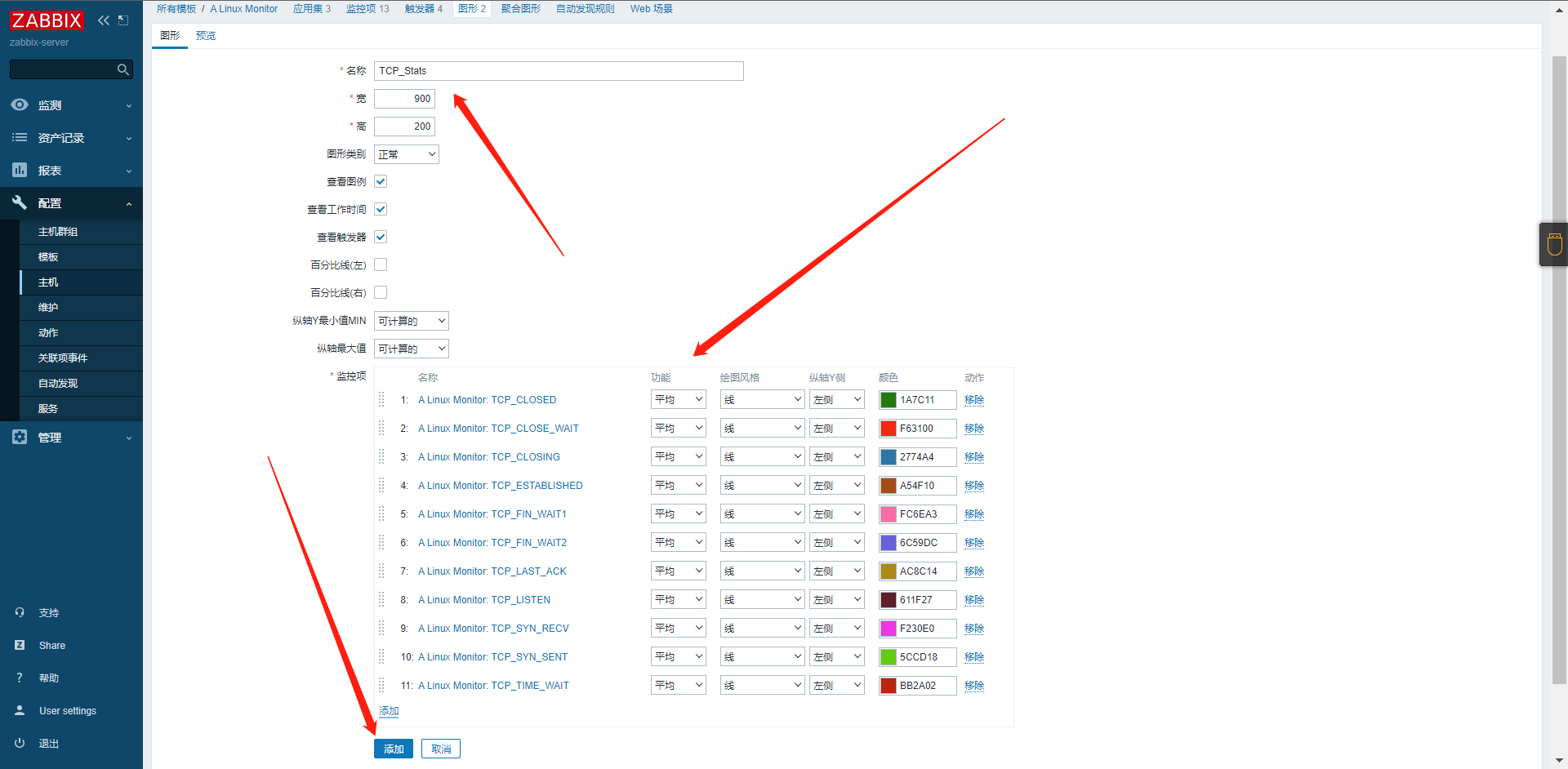Click the sidebar kiosk mode icon
The height and width of the screenshot is (769, 1568).
point(123,20)
